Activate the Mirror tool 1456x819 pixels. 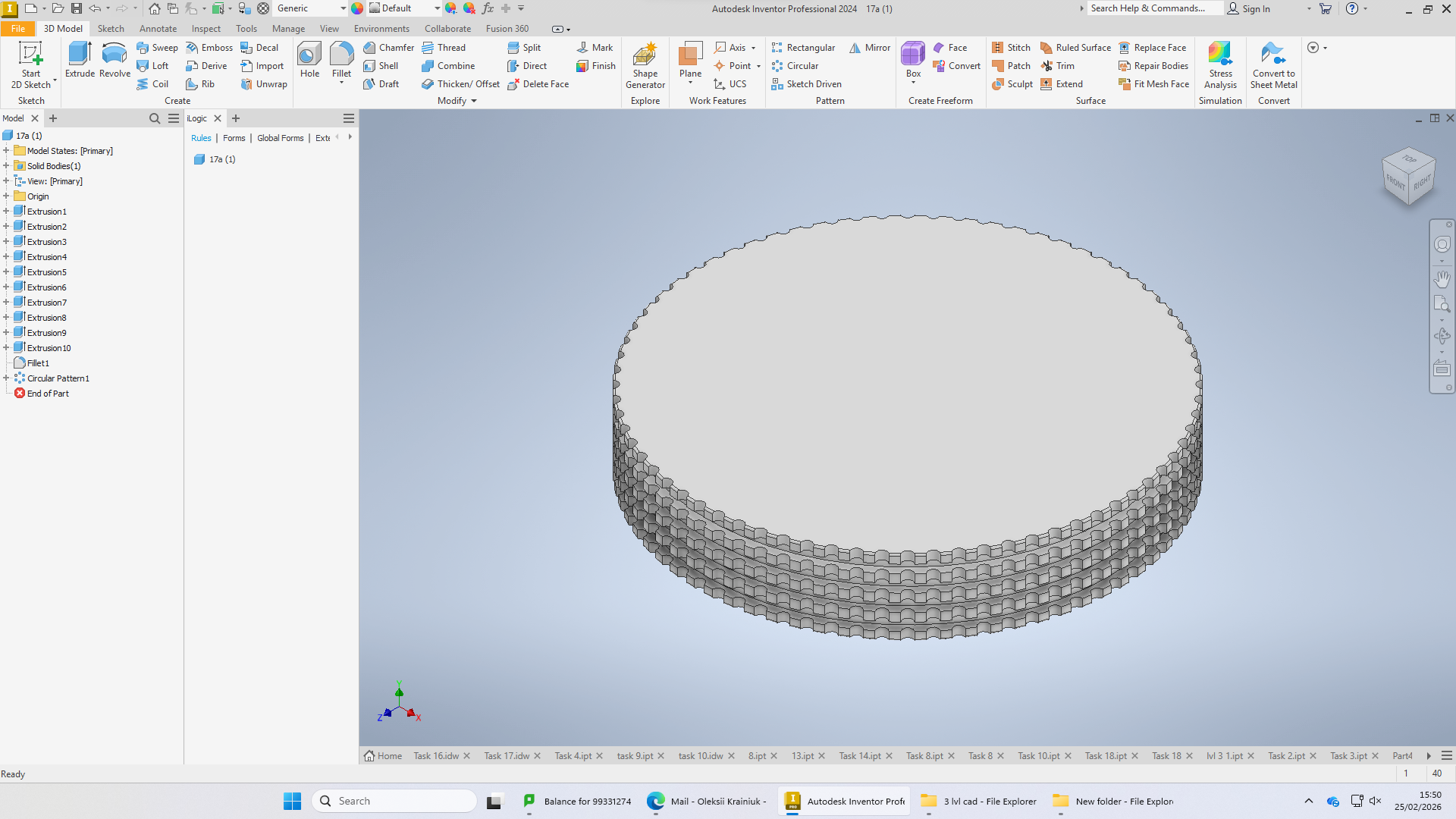coord(870,47)
